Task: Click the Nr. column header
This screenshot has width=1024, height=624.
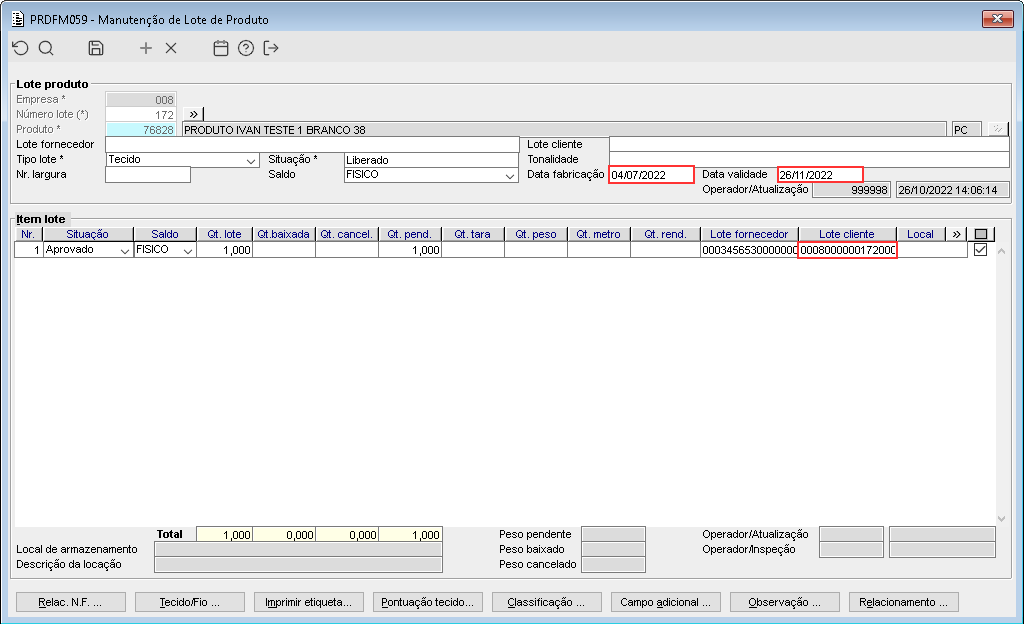Action: coord(28,234)
